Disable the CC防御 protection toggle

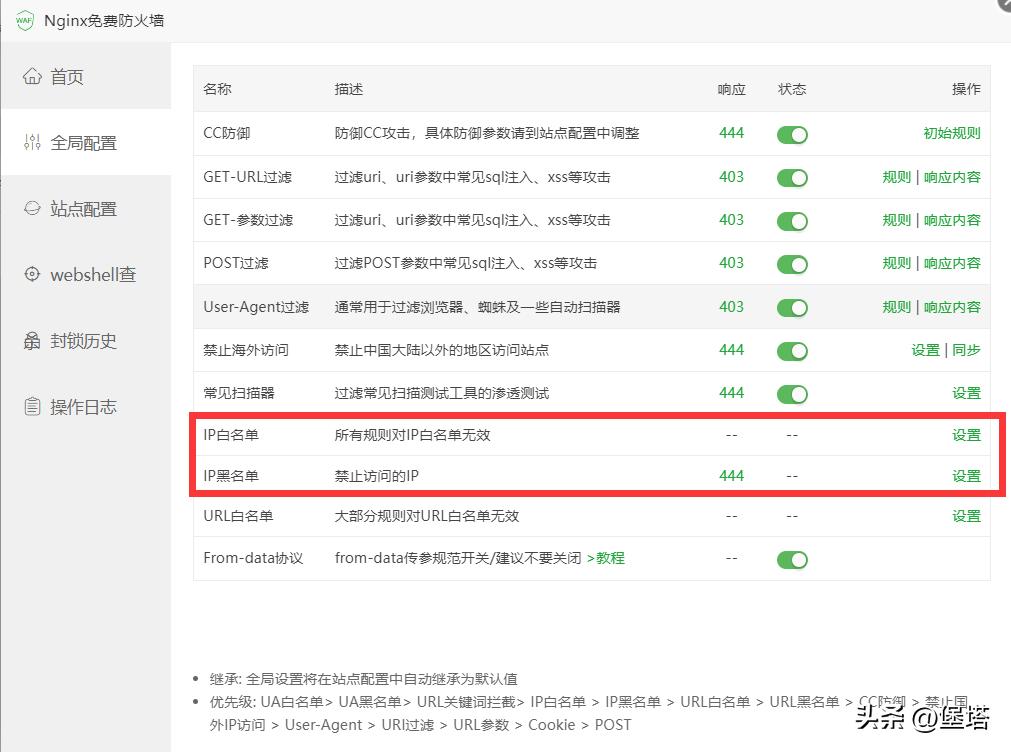click(791, 133)
